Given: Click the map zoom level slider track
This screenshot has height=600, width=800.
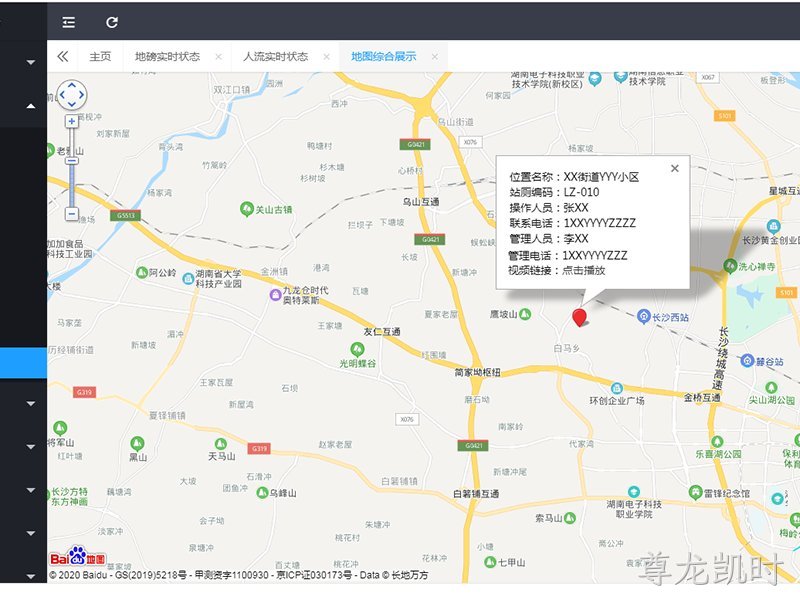Looking at the screenshot, I should (x=72, y=167).
